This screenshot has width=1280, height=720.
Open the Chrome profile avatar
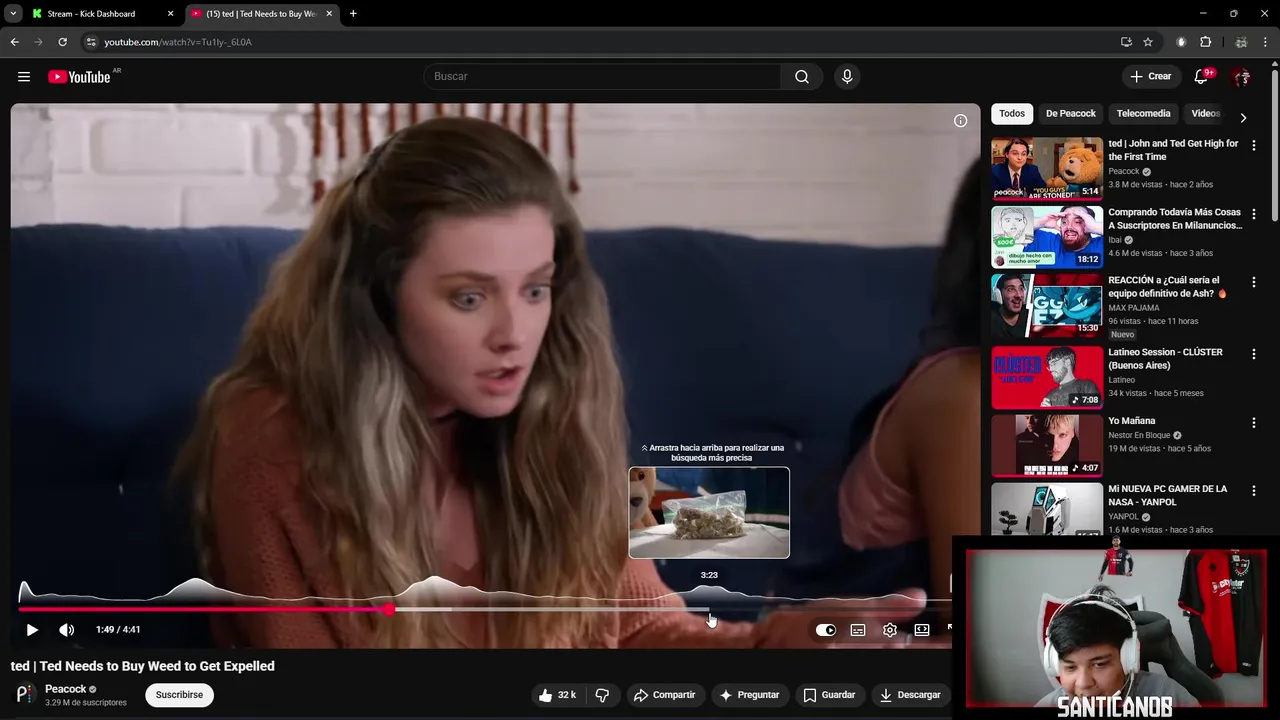click(1241, 42)
